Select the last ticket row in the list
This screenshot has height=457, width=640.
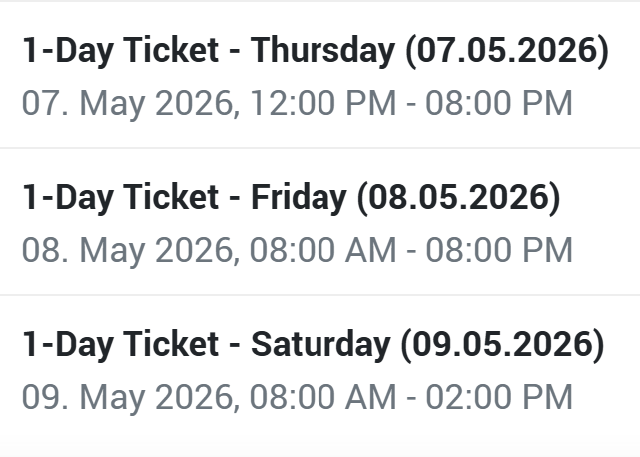(320, 370)
